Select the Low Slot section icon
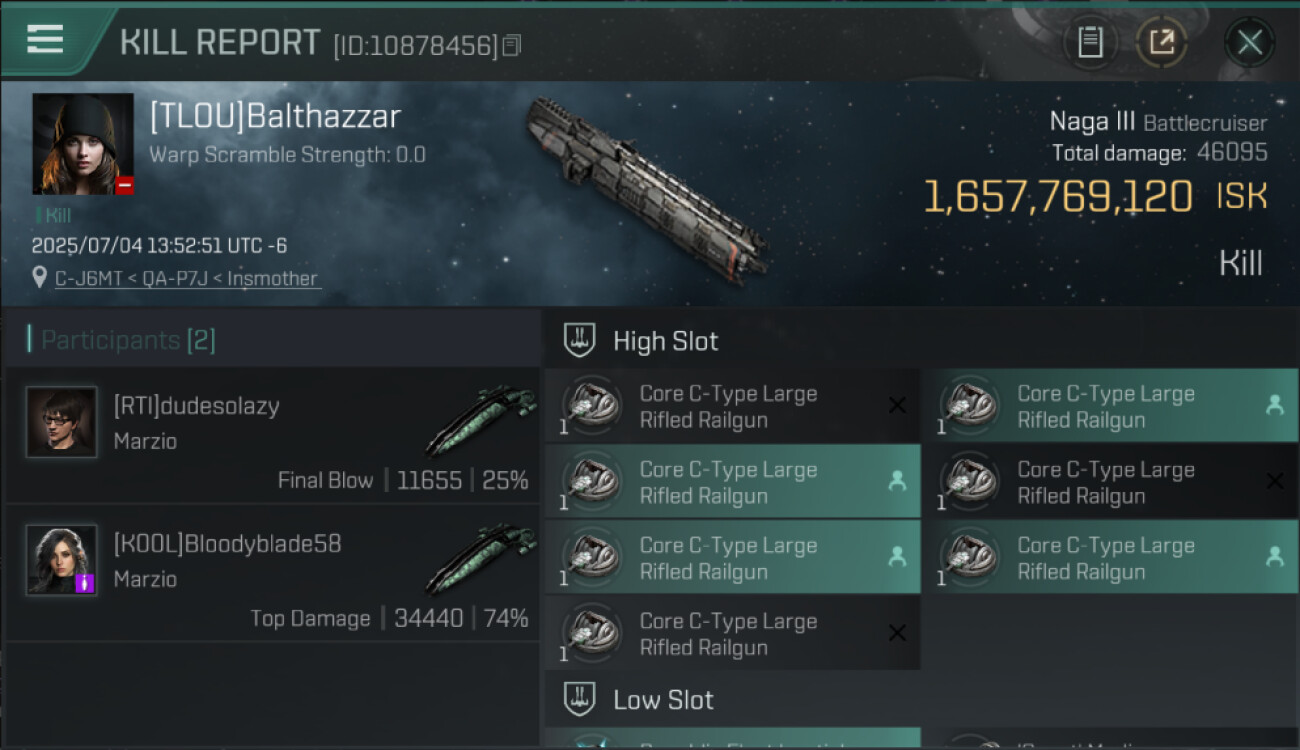This screenshot has width=1300, height=750. pos(580,699)
